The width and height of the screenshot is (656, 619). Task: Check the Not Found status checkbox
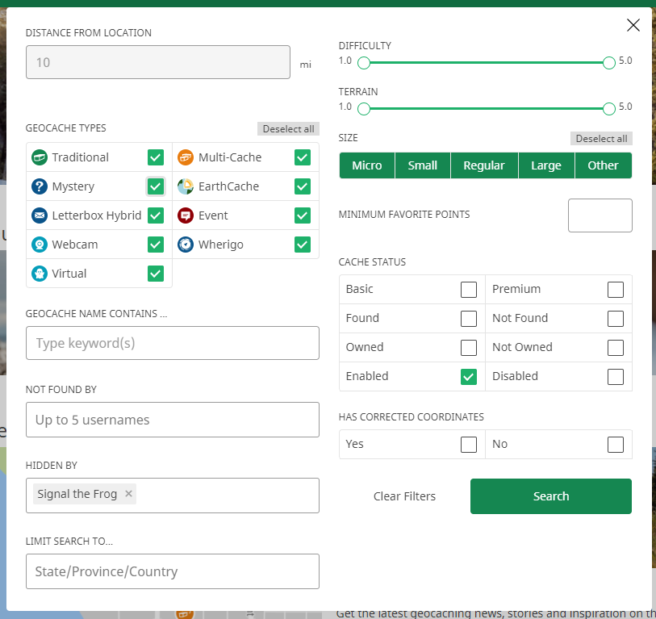pos(615,319)
